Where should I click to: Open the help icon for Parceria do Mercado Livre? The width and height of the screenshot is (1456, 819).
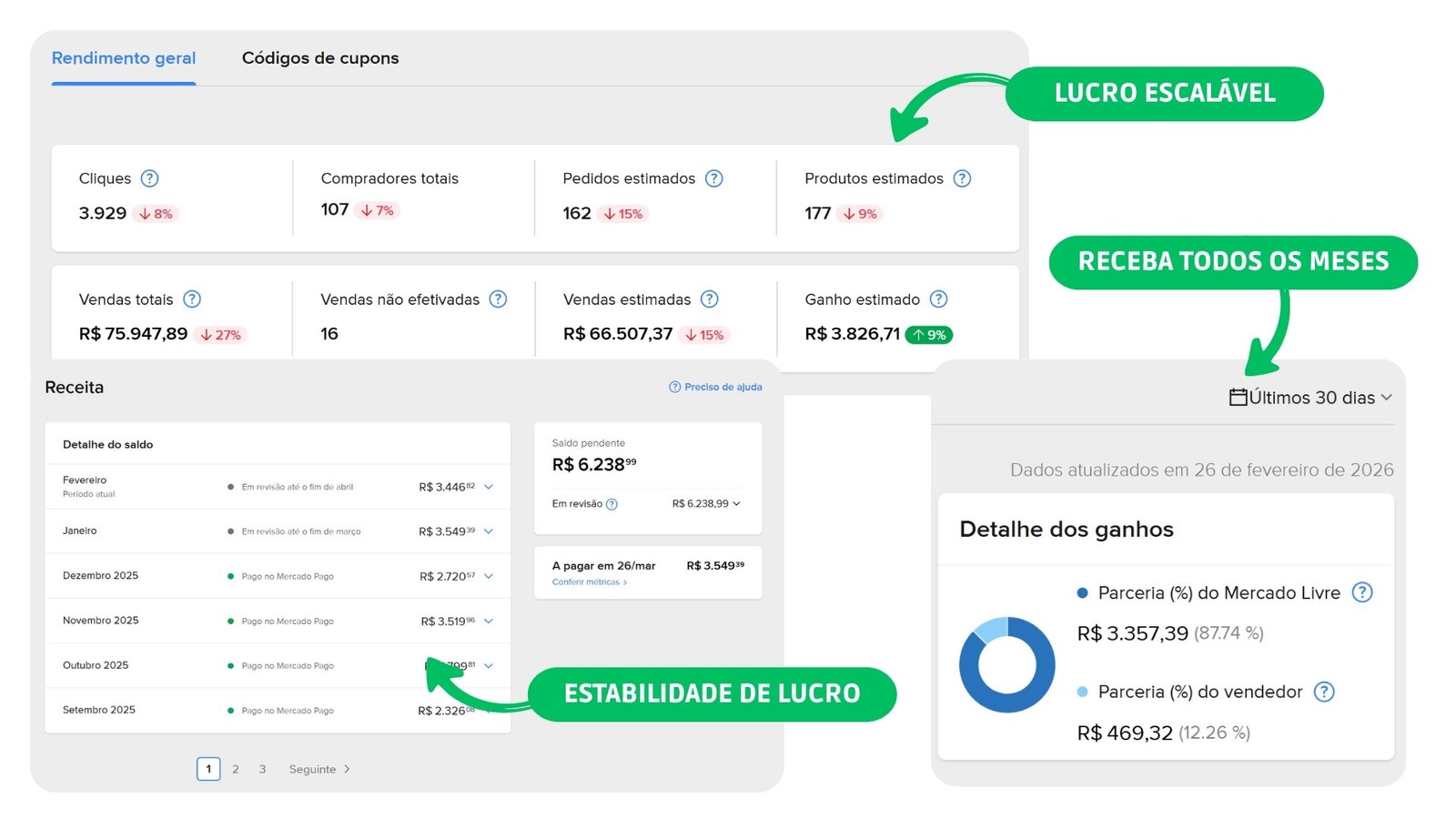[x=1362, y=592]
